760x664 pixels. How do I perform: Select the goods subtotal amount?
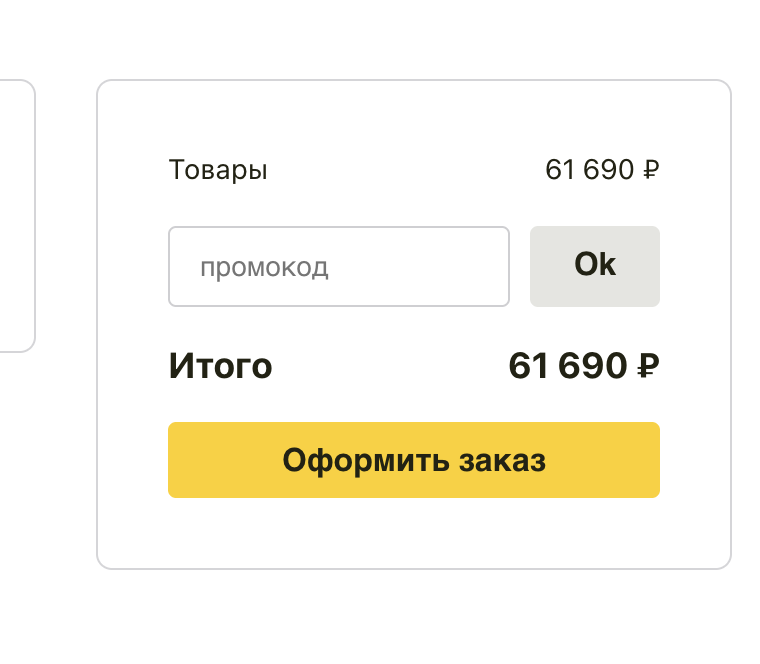(601, 170)
